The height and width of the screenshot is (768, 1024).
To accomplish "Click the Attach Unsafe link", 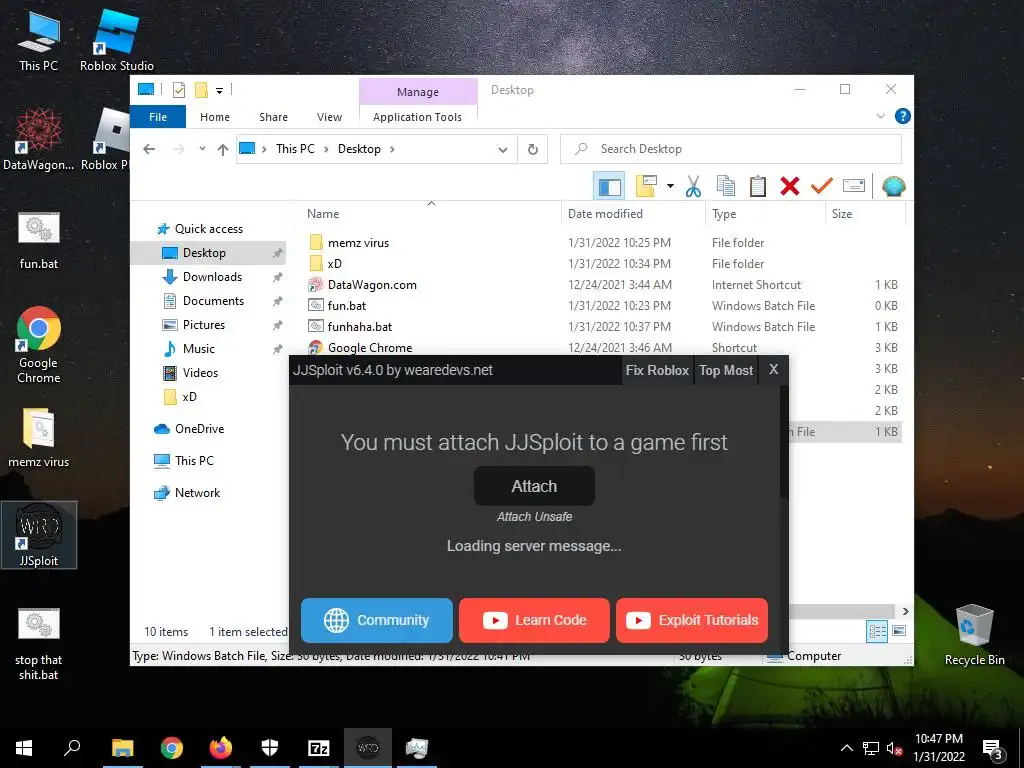I will pos(534,517).
